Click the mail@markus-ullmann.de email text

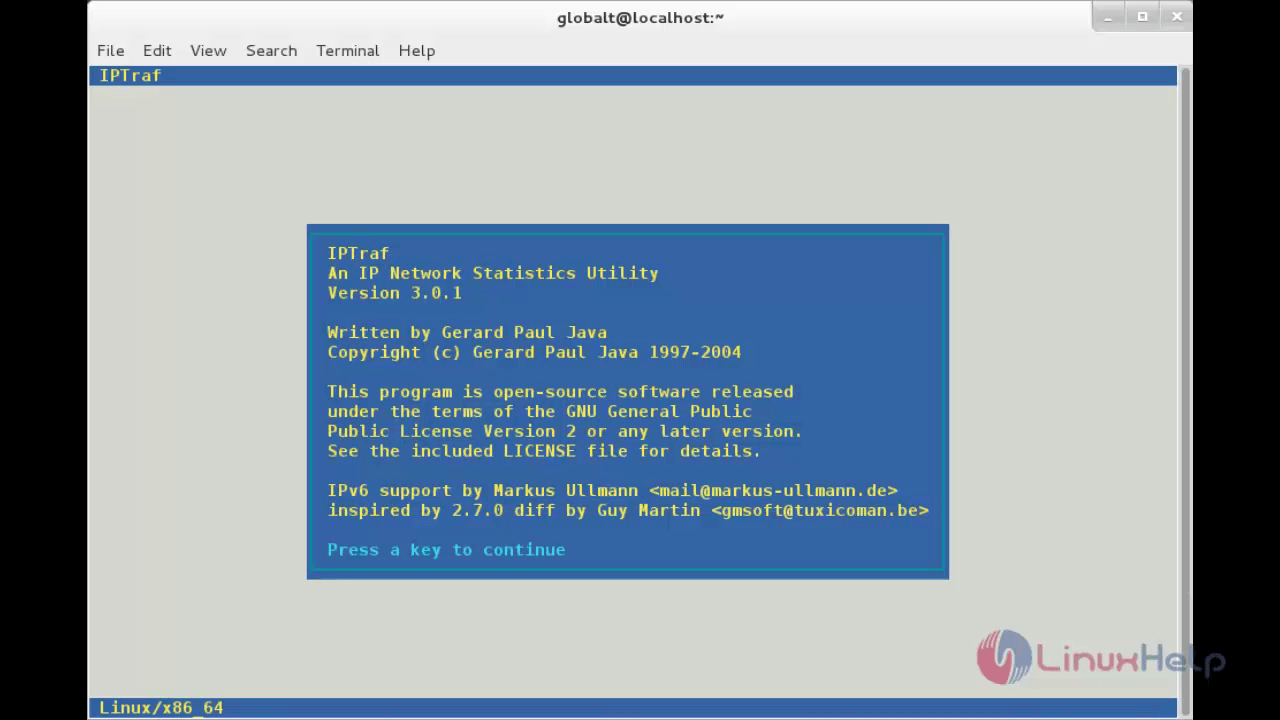pos(773,490)
